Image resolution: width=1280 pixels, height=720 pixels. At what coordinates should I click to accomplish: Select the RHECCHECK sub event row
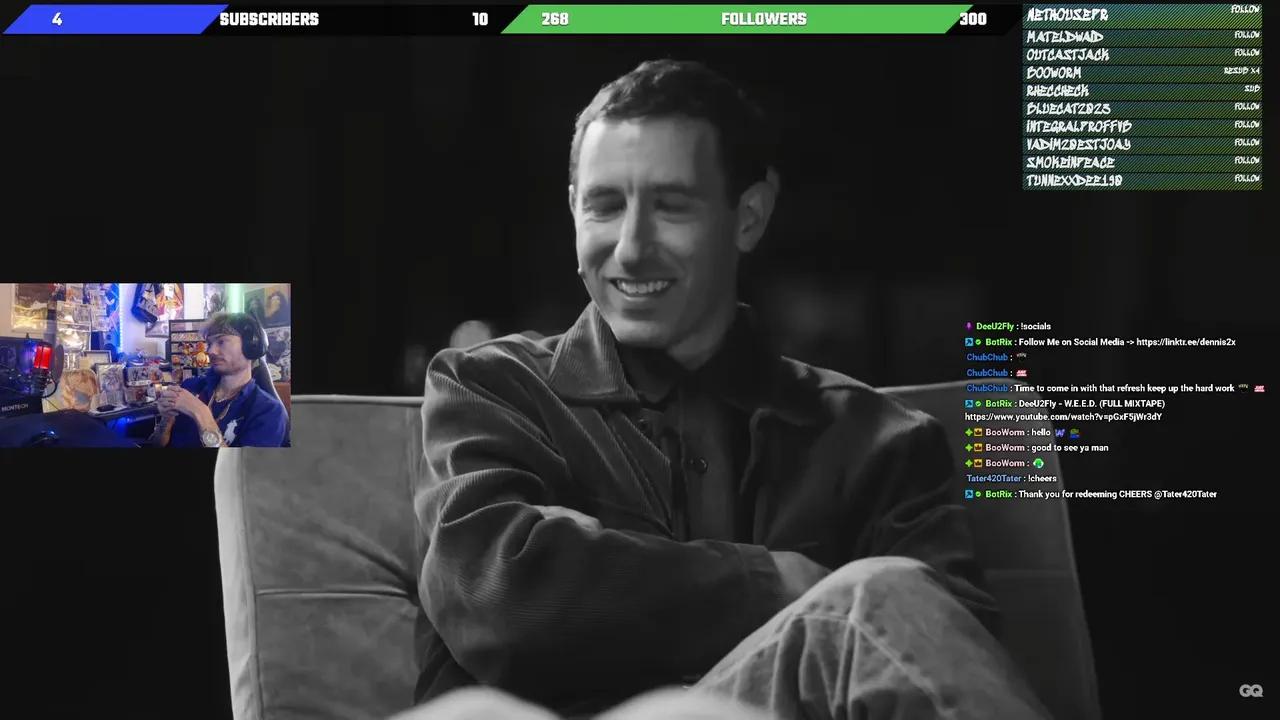point(1143,91)
